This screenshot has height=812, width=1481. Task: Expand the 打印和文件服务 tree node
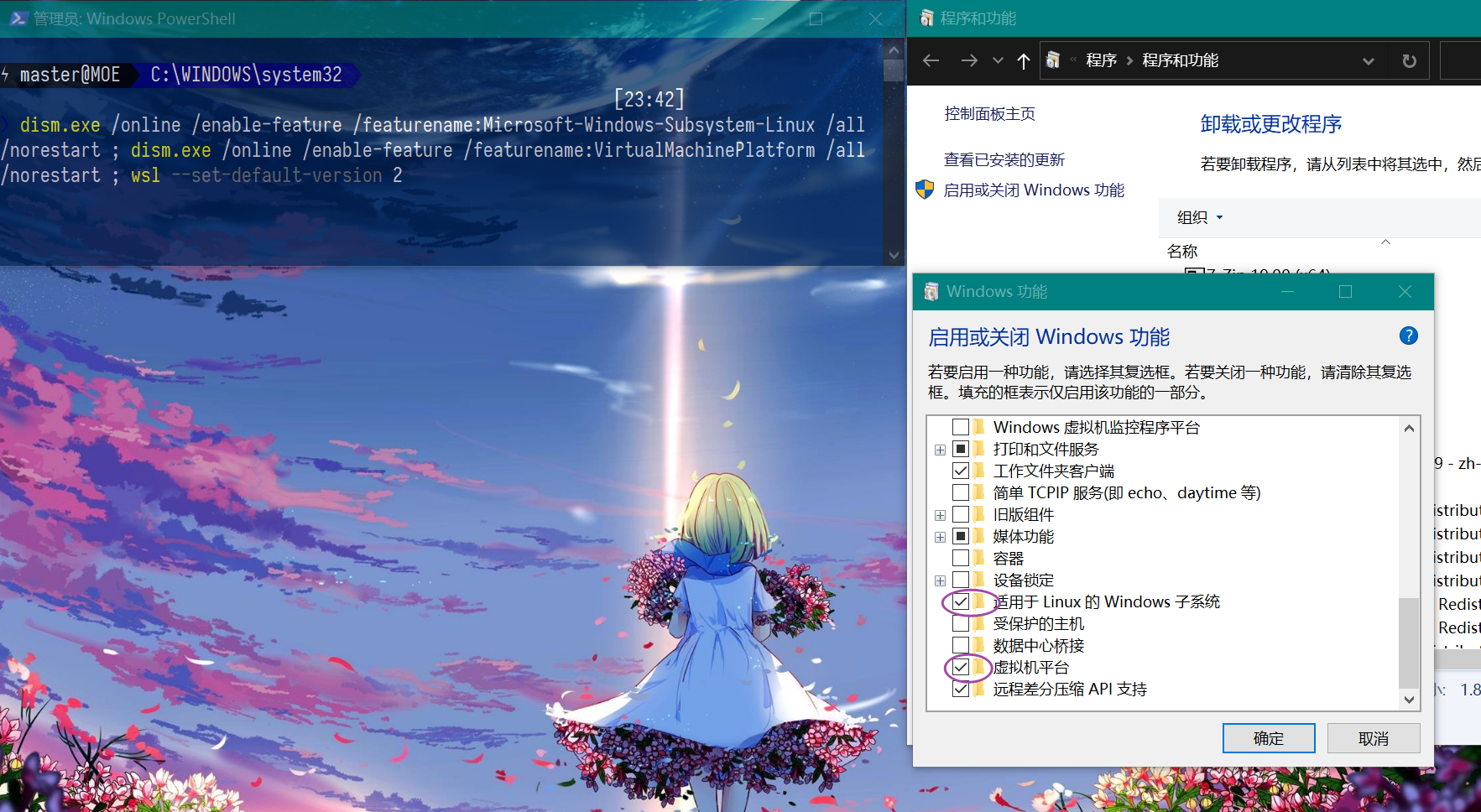pos(940,450)
